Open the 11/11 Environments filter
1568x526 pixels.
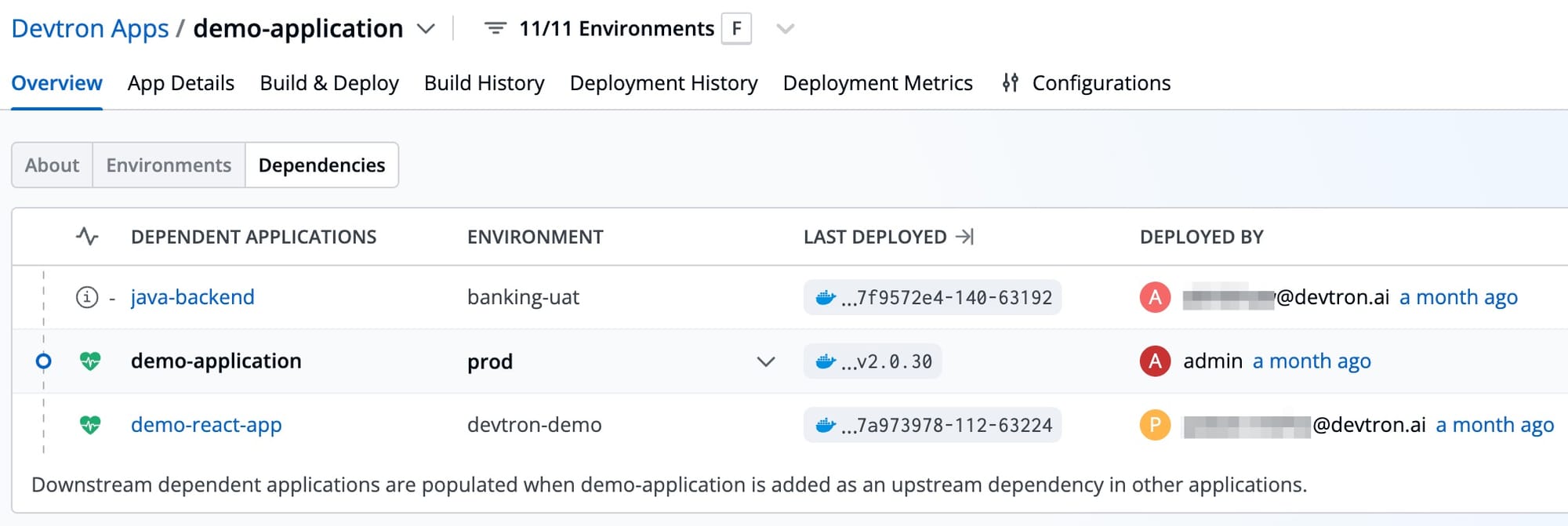click(616, 29)
